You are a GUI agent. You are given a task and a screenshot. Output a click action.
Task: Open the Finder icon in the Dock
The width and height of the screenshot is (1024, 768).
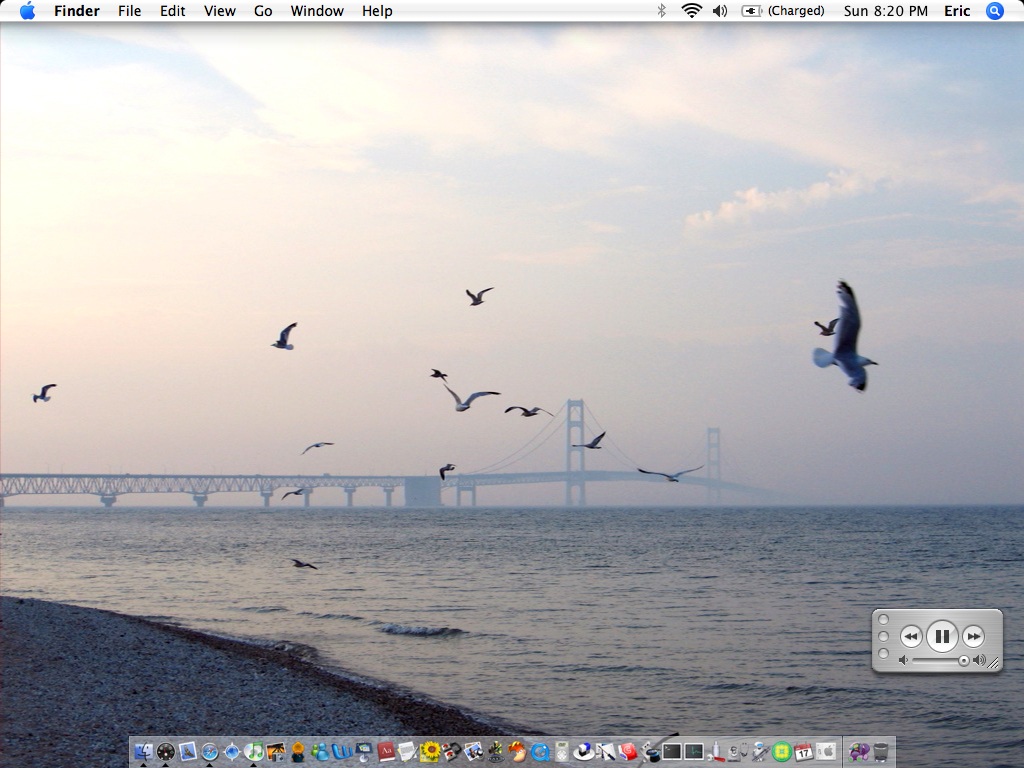pyautogui.click(x=143, y=752)
